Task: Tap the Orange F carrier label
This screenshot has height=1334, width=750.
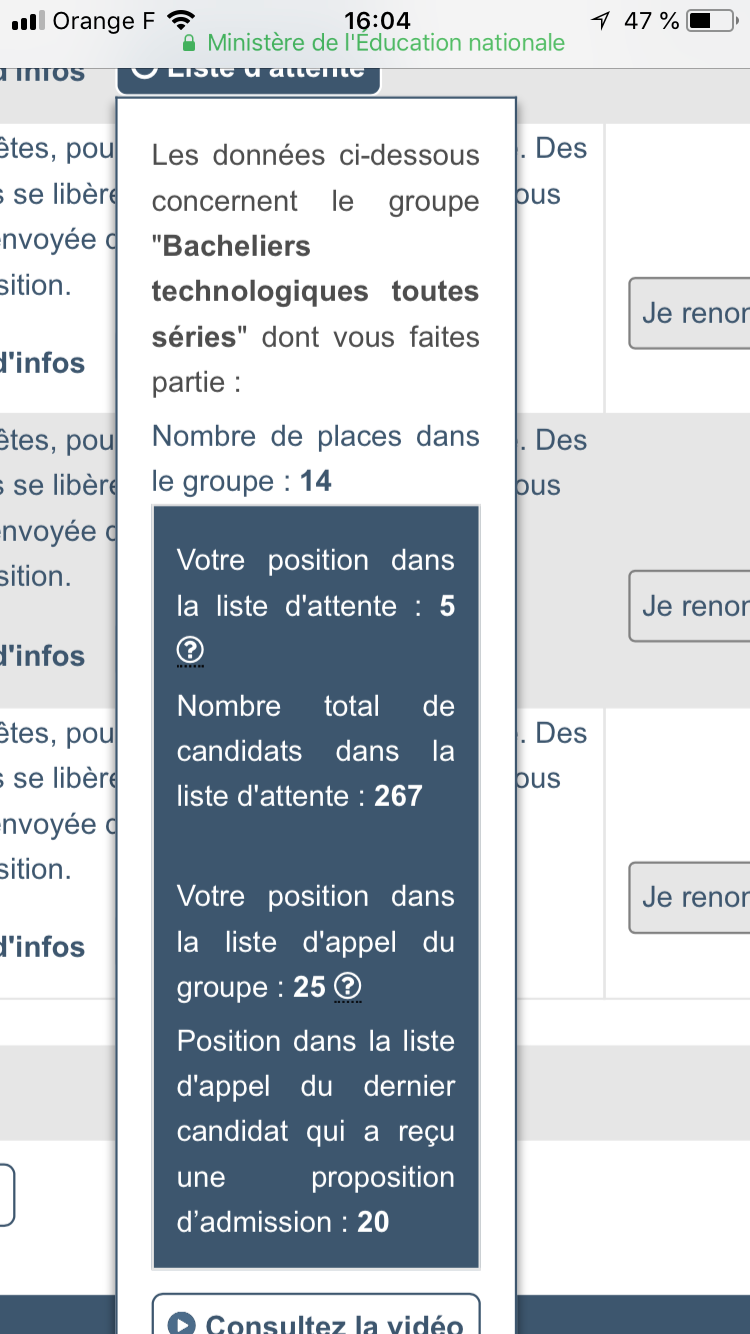Action: tap(105, 20)
